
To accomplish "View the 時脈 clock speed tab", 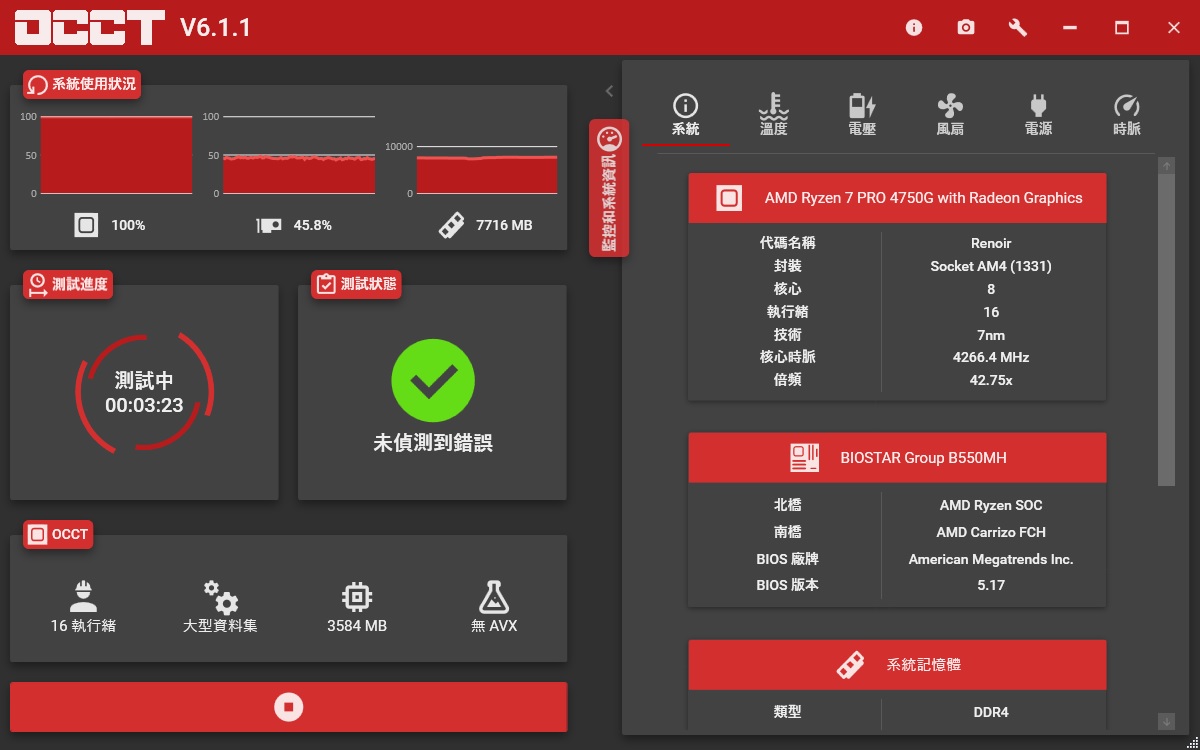I will 1126,115.
